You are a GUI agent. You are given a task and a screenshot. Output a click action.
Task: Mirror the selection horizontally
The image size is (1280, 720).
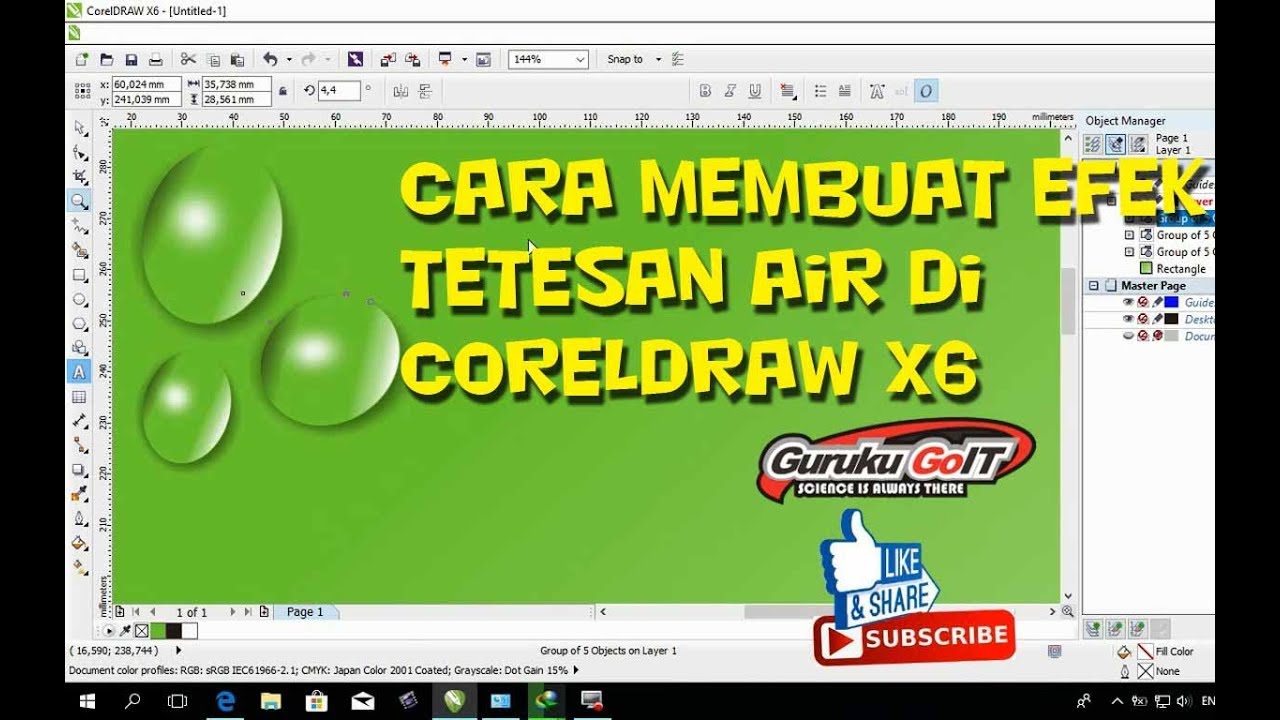pos(401,91)
